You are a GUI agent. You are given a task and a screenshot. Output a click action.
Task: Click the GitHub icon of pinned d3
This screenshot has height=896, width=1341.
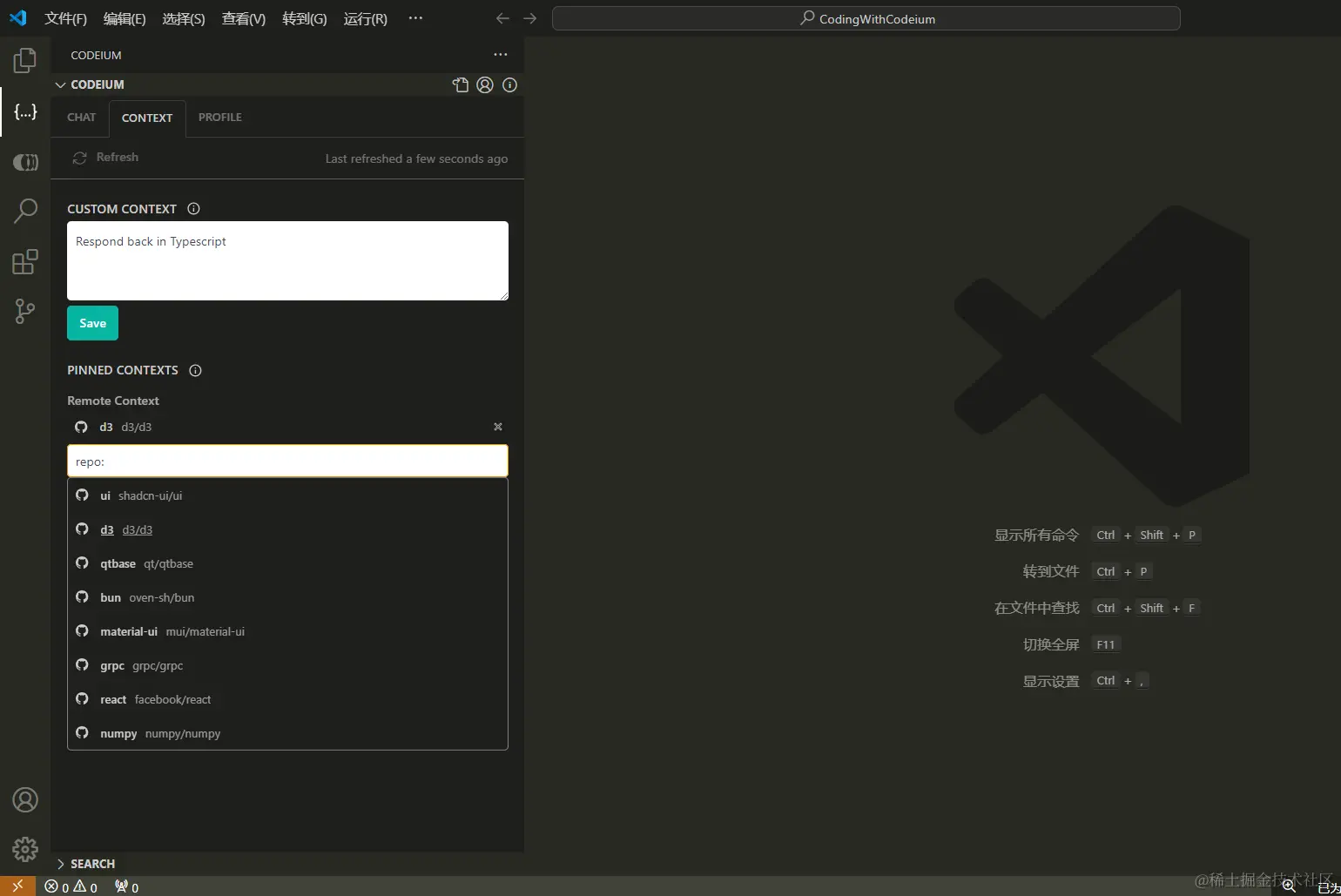(x=81, y=427)
